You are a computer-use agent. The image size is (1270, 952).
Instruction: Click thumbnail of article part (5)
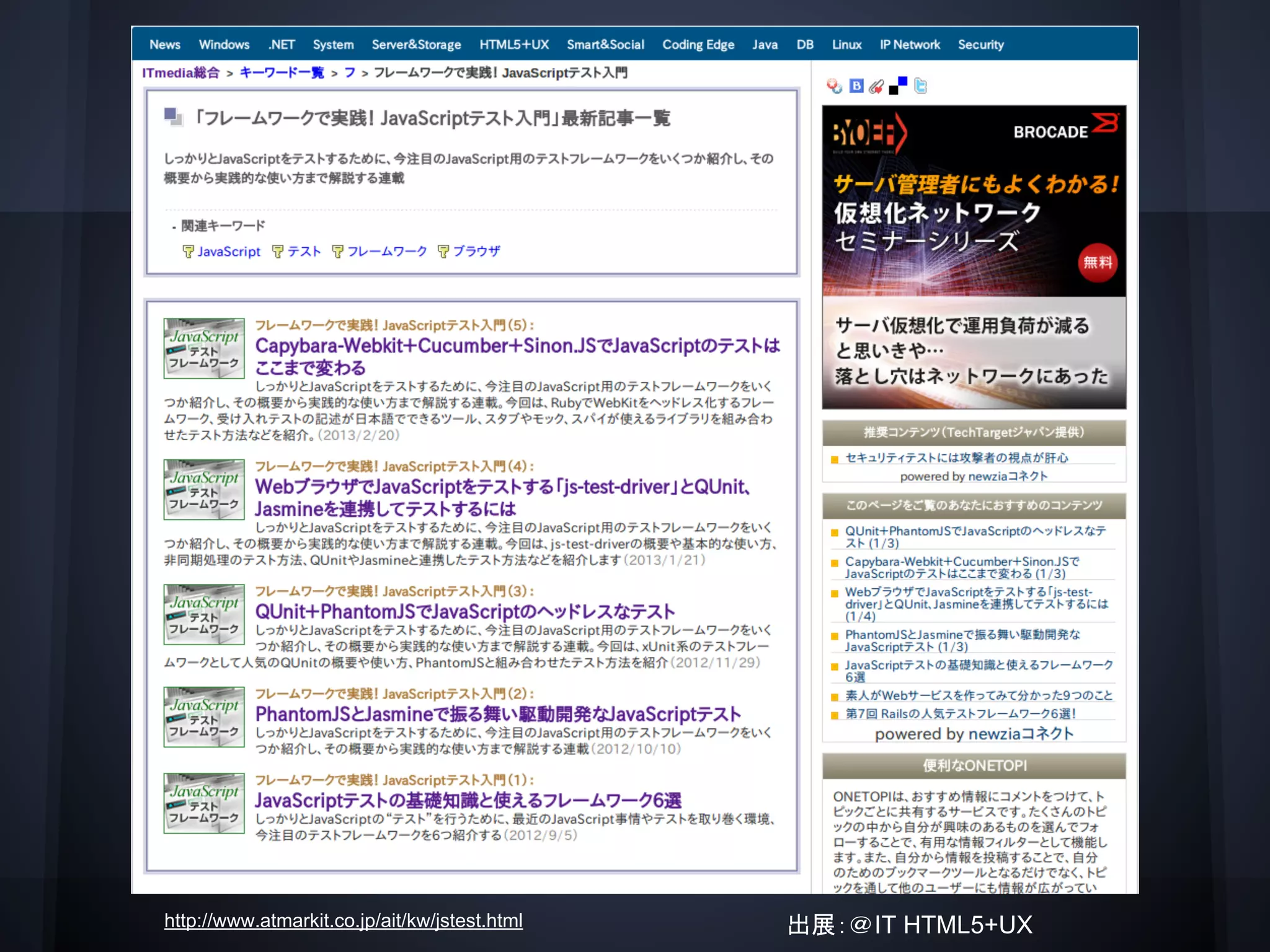coord(204,348)
